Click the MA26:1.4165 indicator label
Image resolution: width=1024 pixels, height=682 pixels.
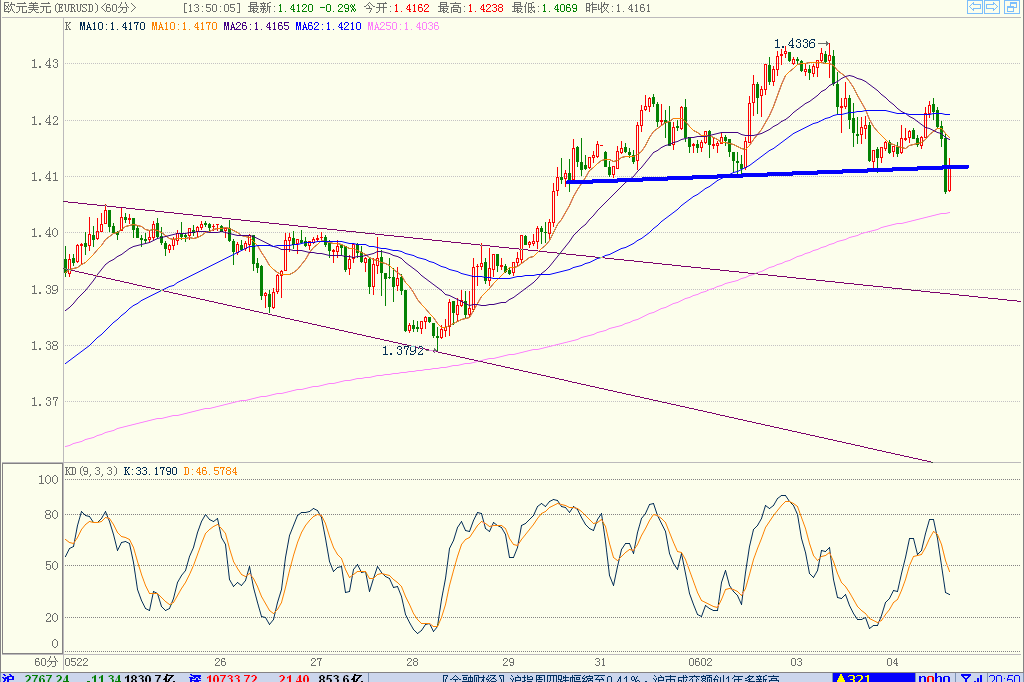point(256,26)
